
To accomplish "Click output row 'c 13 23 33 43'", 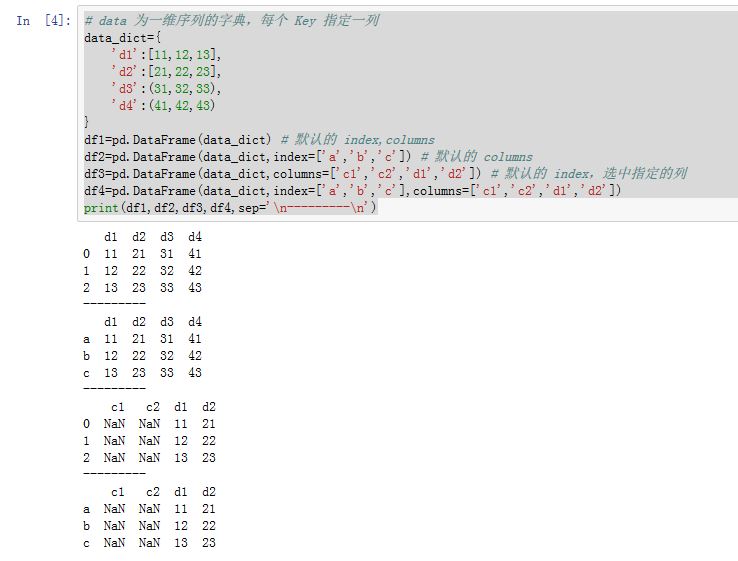I will pos(142,373).
